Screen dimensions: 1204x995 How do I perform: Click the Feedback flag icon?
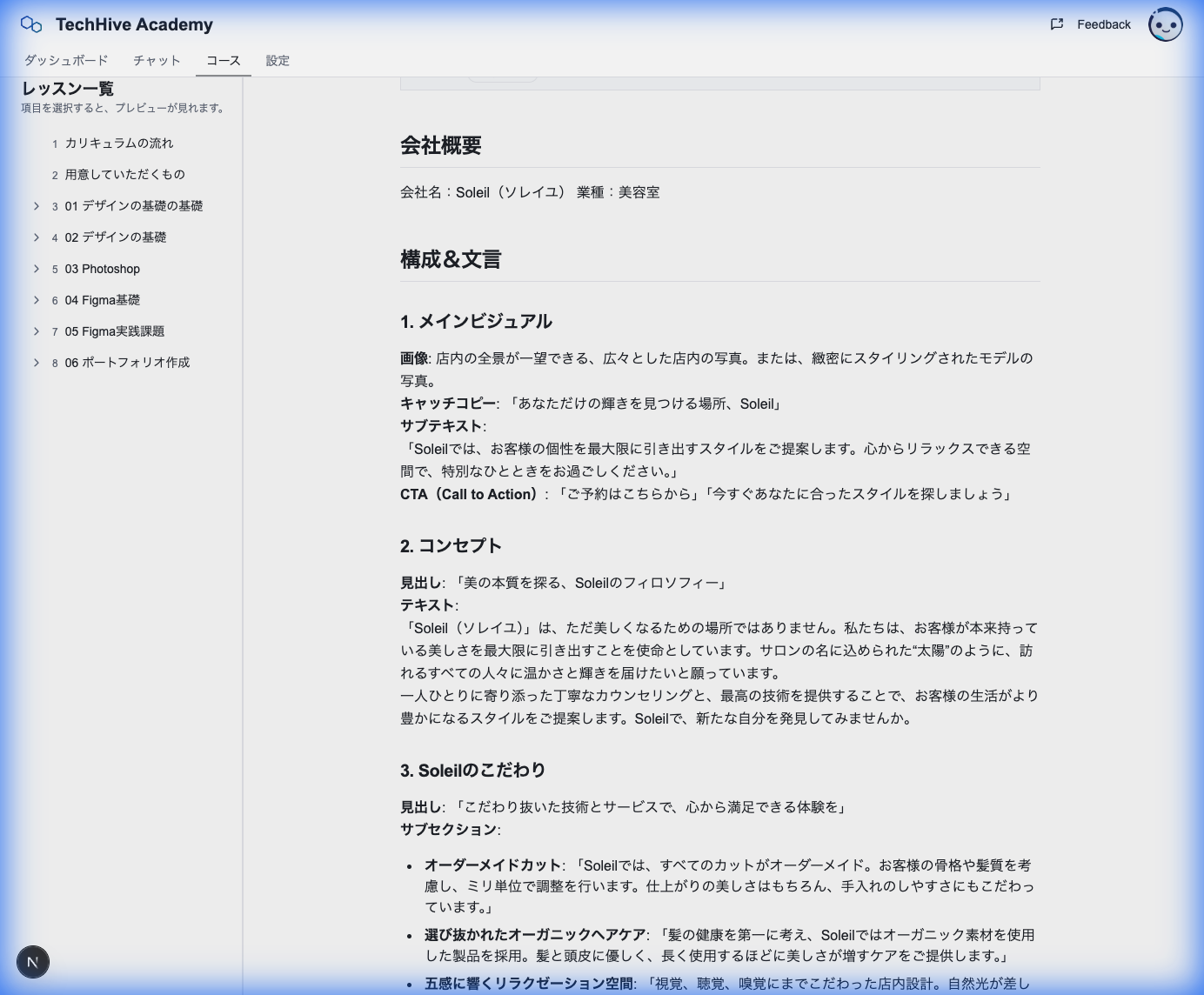coord(1057,24)
